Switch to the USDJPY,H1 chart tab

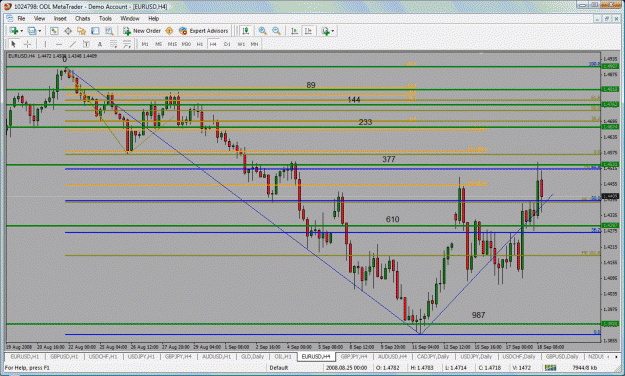(x=142, y=356)
